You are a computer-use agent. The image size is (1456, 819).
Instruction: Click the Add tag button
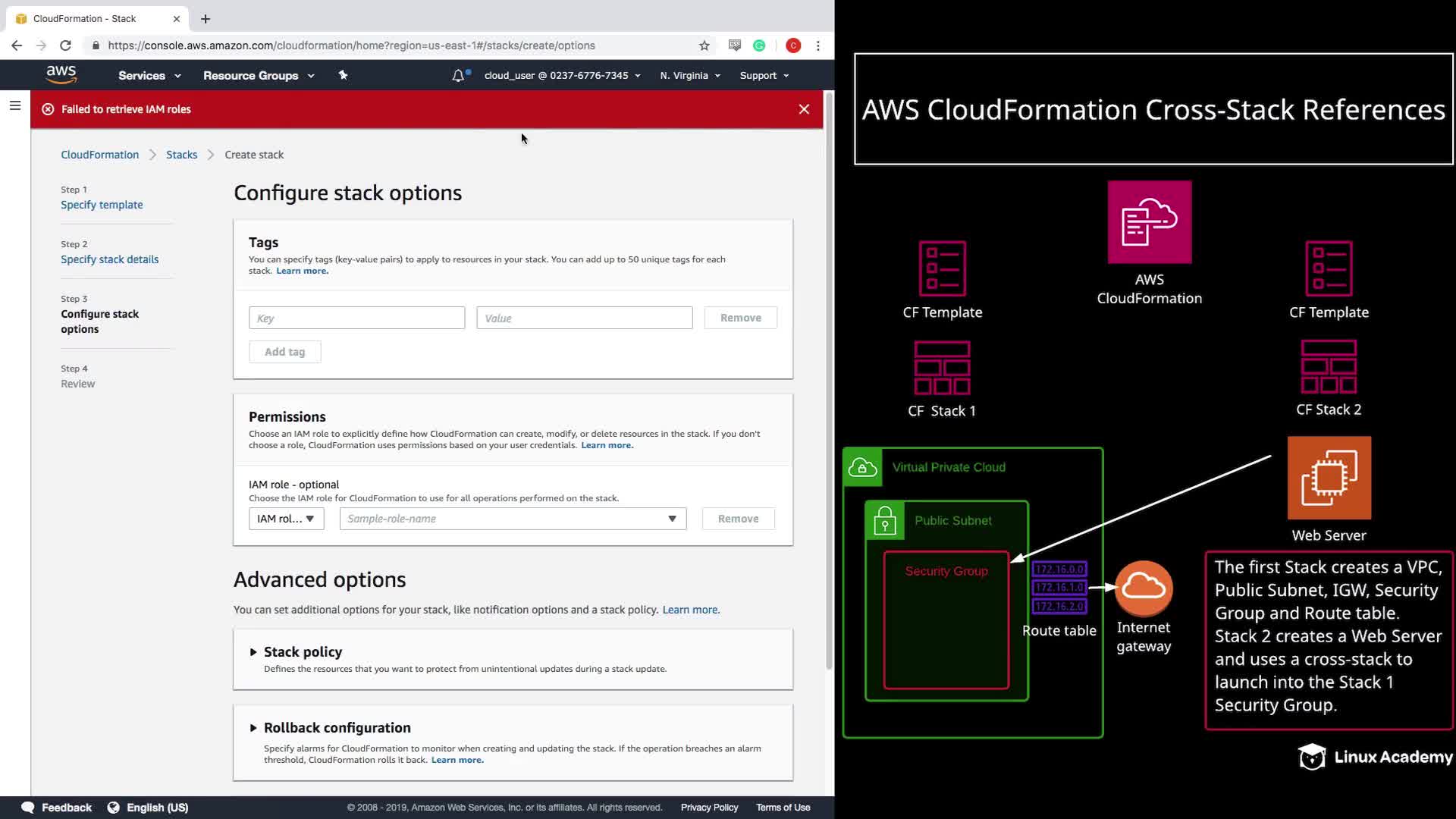[284, 352]
